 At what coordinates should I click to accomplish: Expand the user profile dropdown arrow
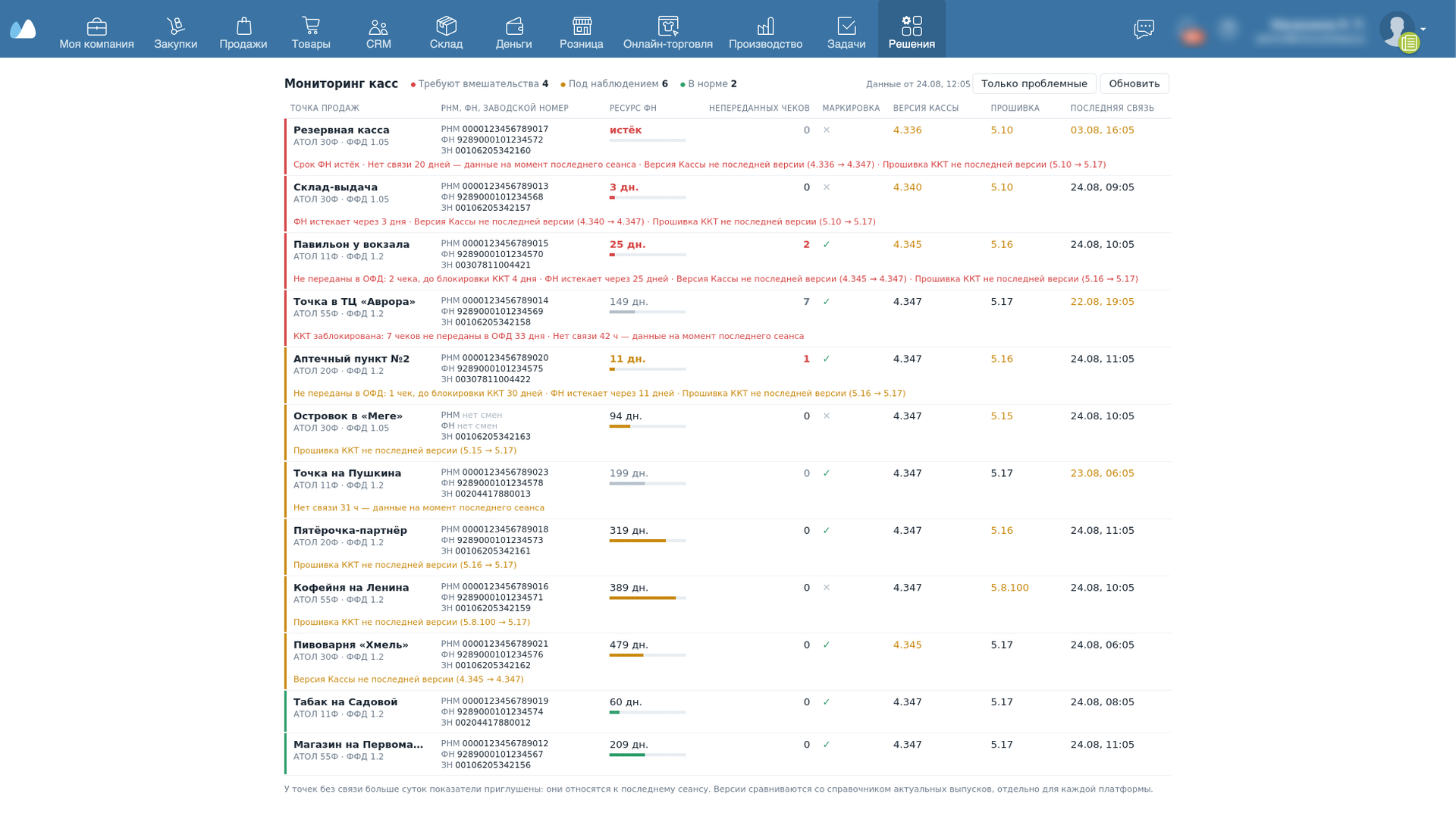[x=1423, y=30]
